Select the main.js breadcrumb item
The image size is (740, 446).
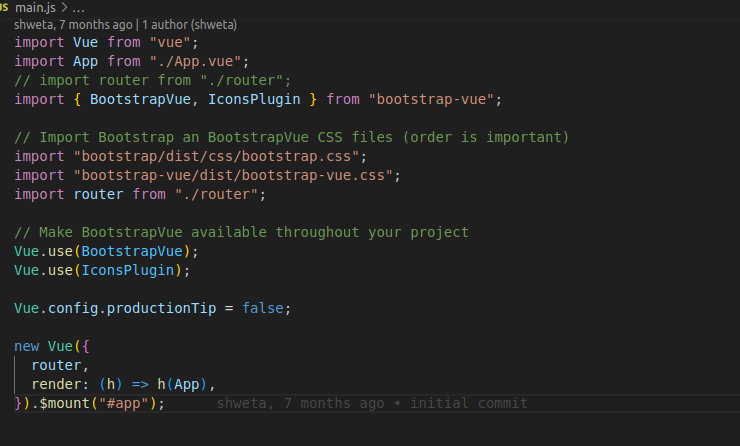point(36,8)
